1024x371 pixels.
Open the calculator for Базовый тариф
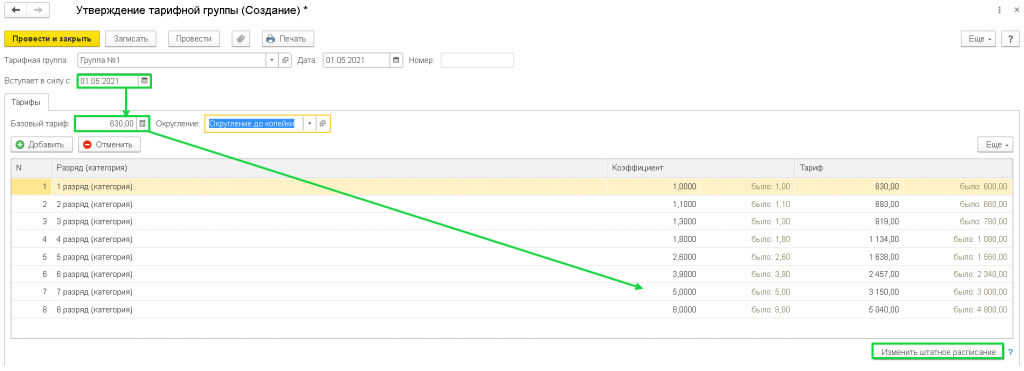pos(142,123)
